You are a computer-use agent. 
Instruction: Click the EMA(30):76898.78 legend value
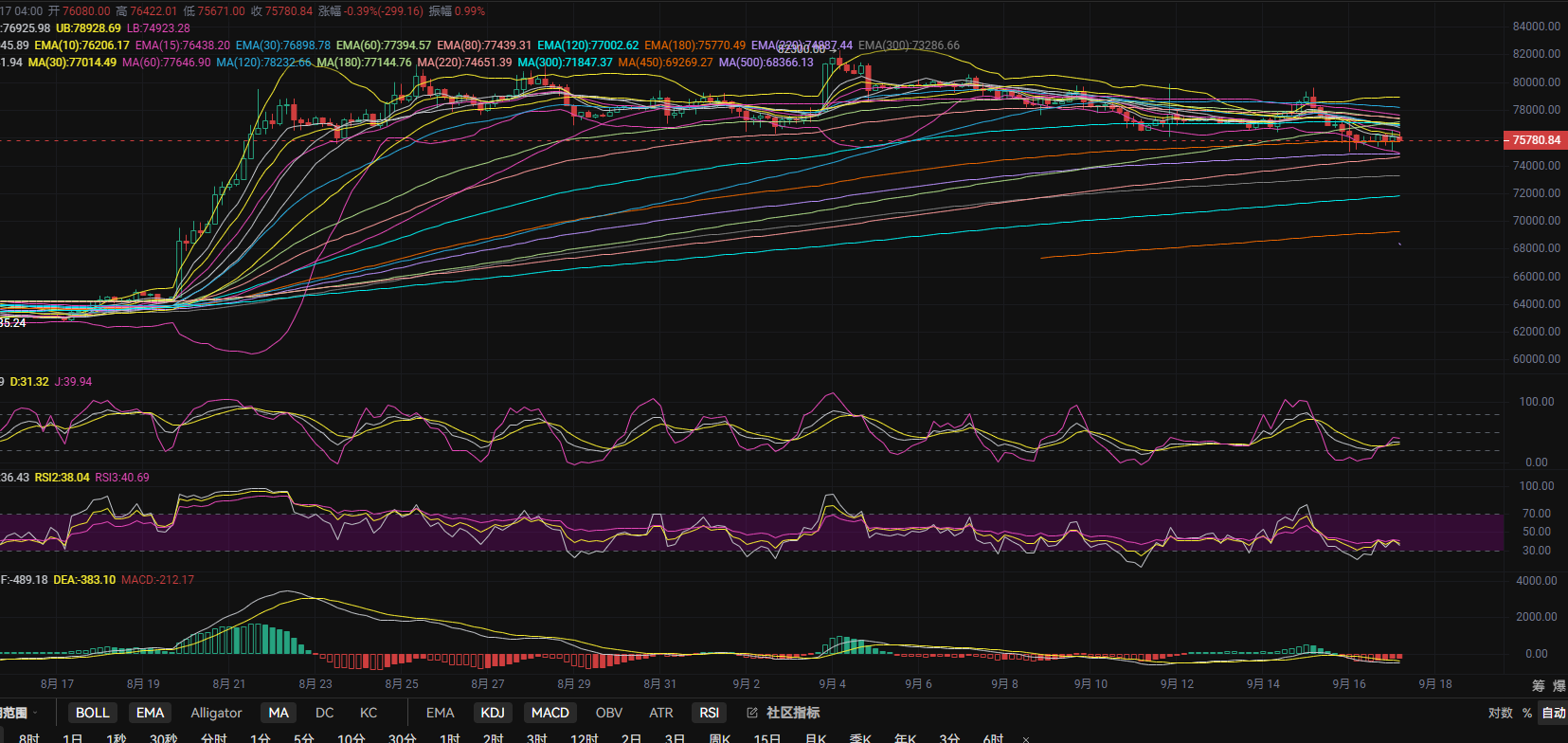[282, 45]
